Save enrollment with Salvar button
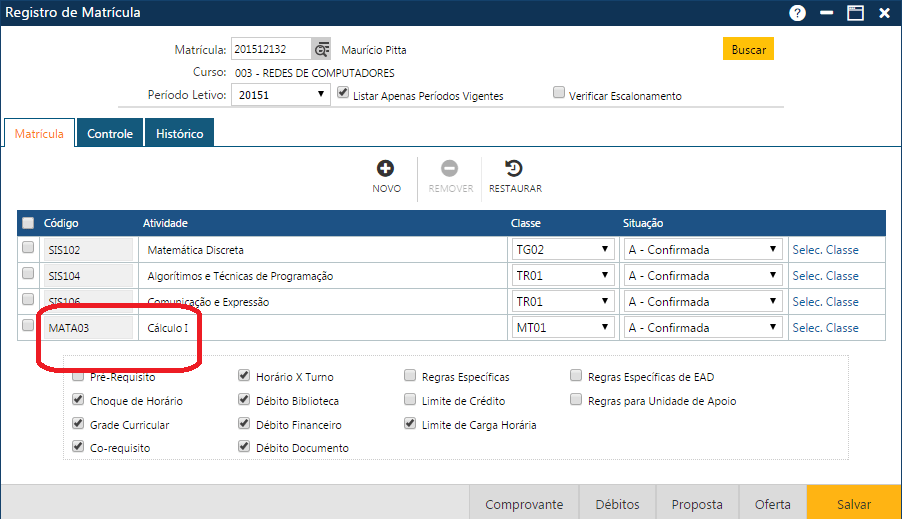The width and height of the screenshot is (902, 519). click(x=854, y=503)
